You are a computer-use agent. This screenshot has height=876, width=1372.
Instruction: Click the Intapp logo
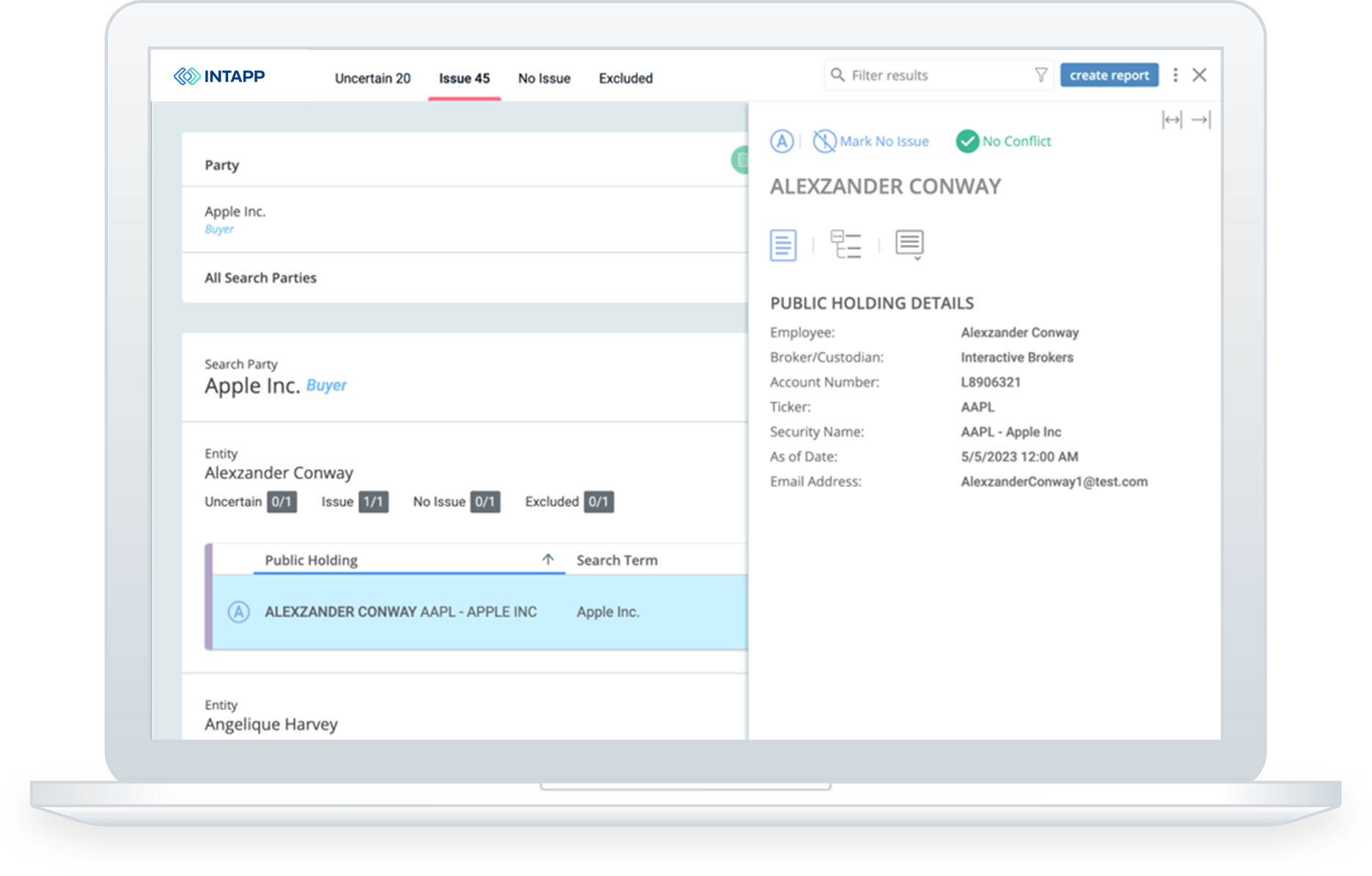tap(219, 76)
